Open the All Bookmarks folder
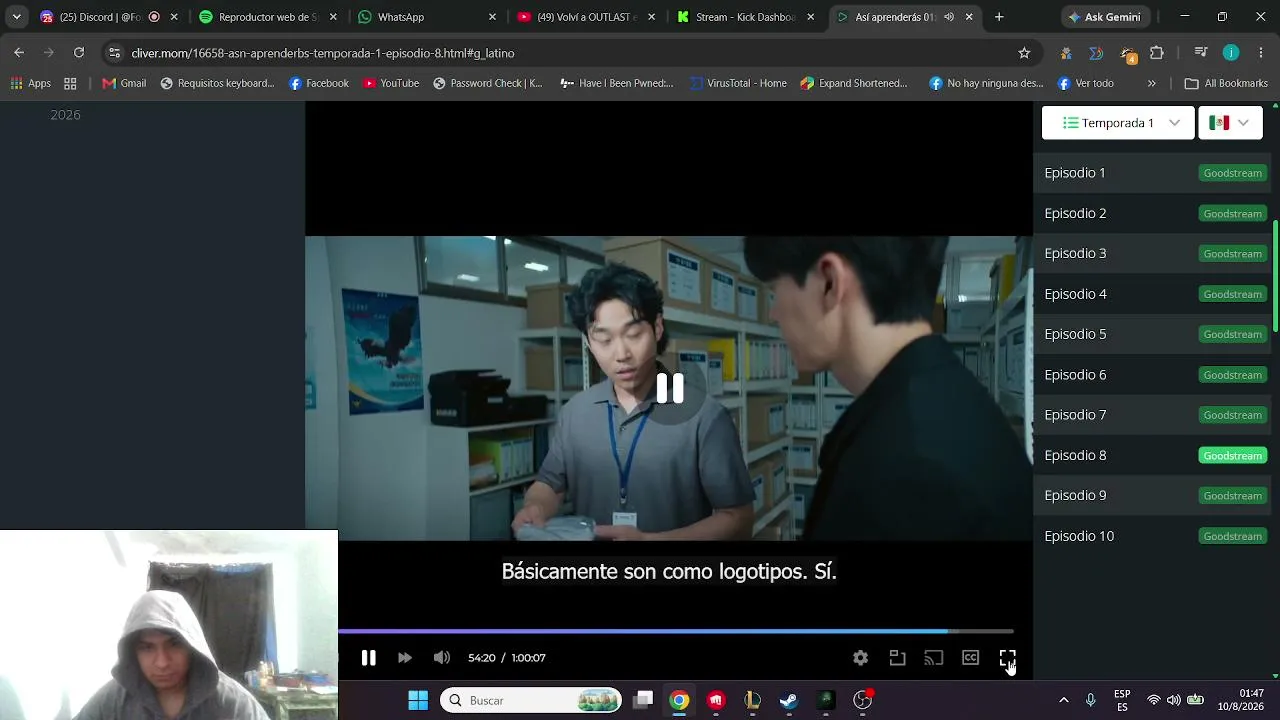 click(x=1226, y=83)
